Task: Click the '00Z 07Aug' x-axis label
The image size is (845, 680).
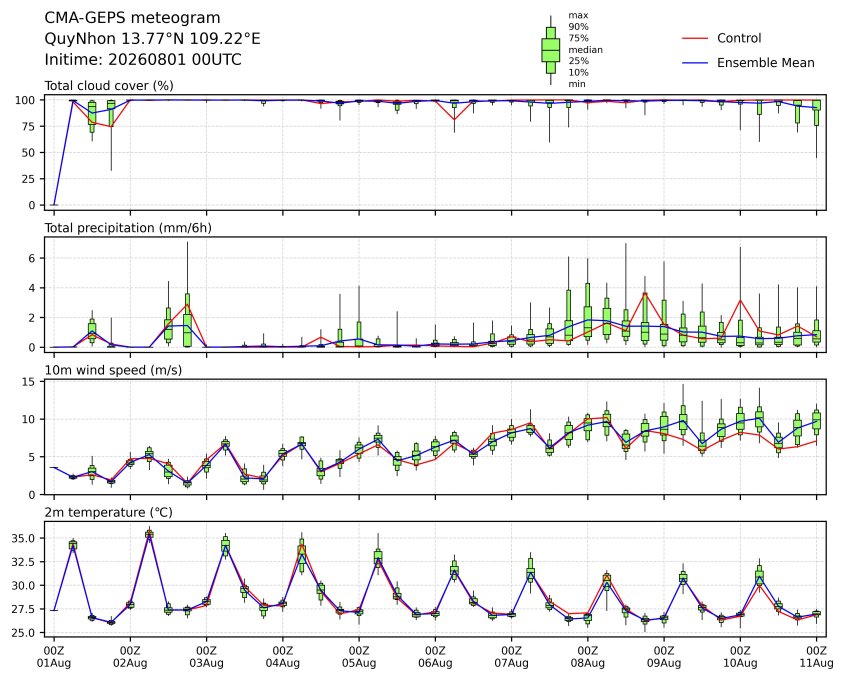Action: click(511, 657)
